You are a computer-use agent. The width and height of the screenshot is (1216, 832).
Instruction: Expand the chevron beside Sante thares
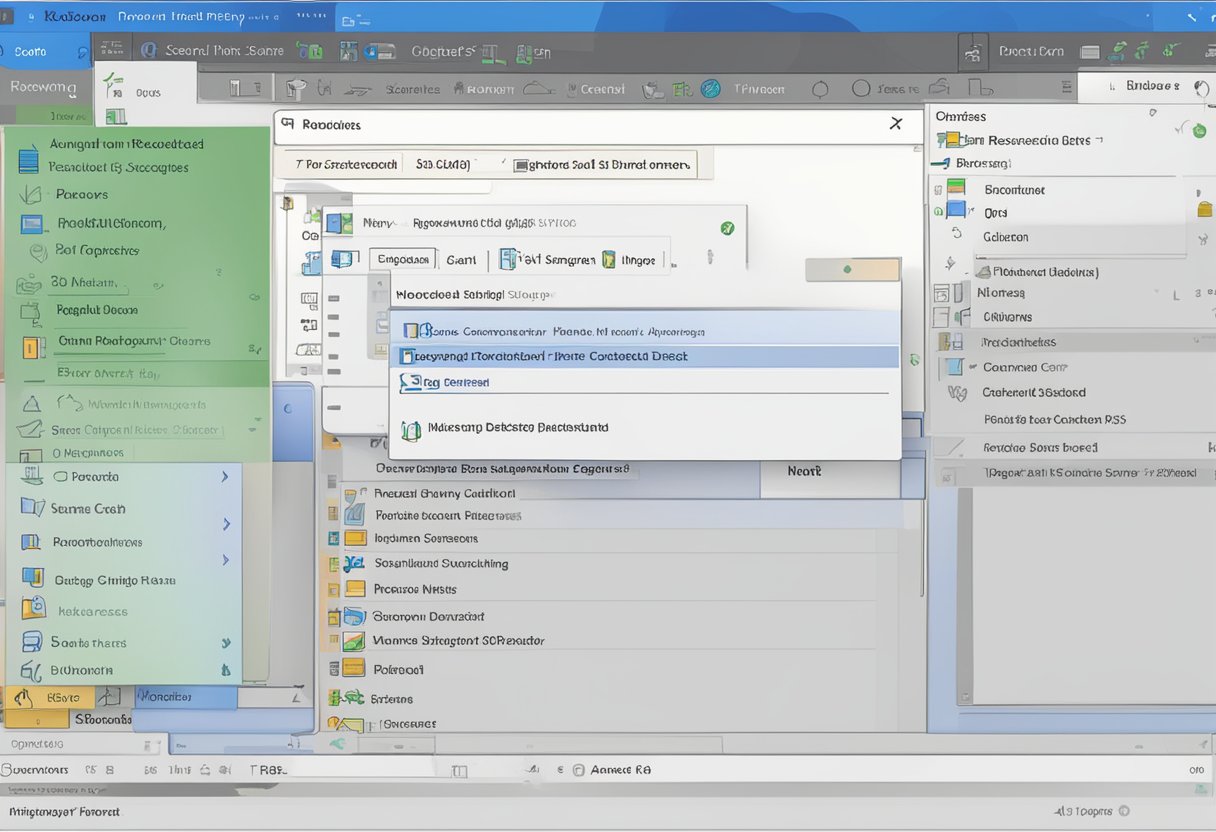point(226,643)
